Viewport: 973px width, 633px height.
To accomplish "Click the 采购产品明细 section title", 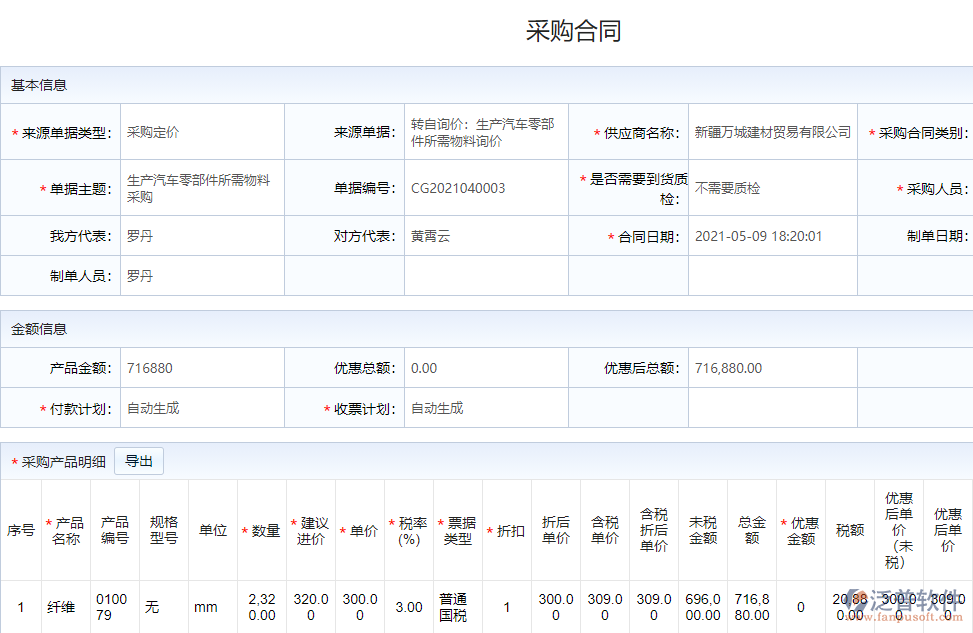I will click(64, 462).
